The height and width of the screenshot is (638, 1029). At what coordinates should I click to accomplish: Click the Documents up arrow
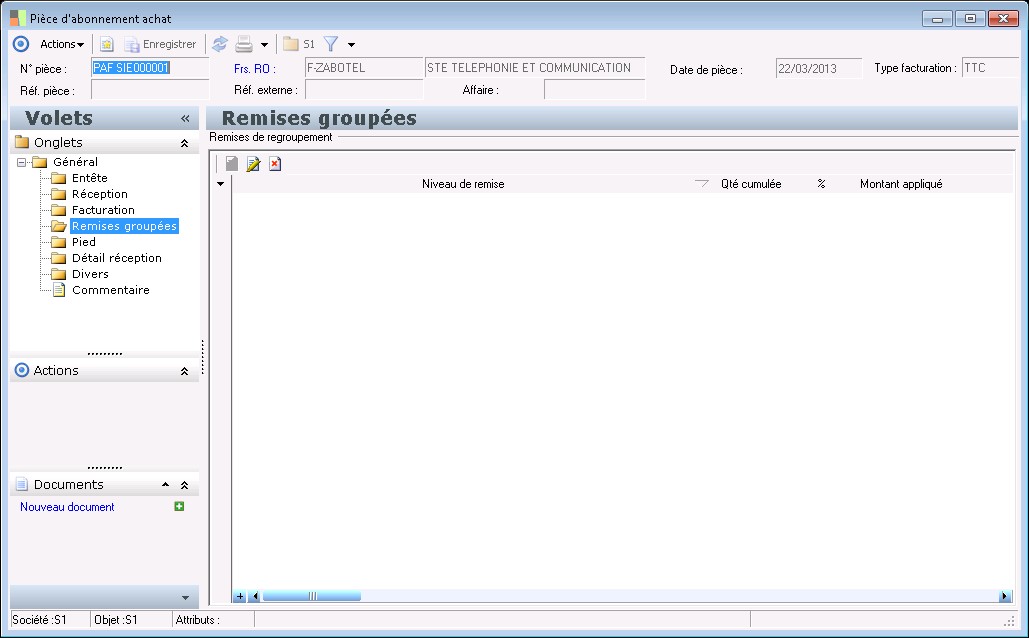(x=165, y=484)
